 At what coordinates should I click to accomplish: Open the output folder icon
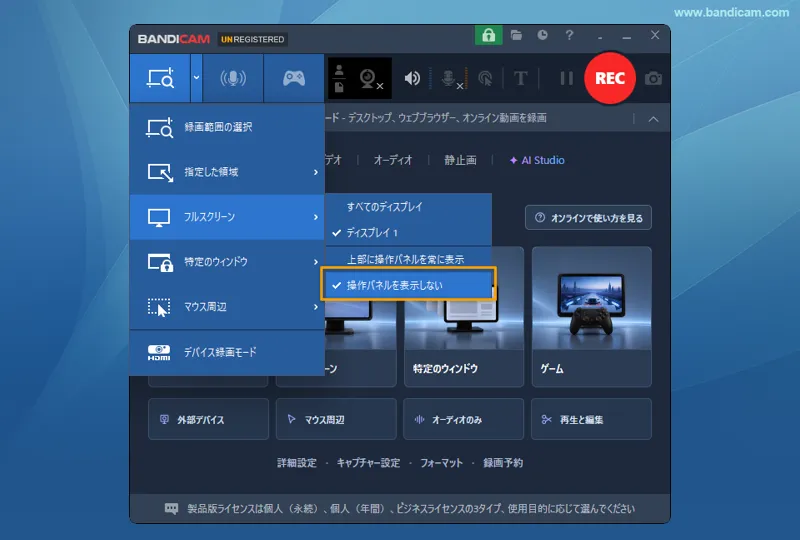click(x=516, y=35)
